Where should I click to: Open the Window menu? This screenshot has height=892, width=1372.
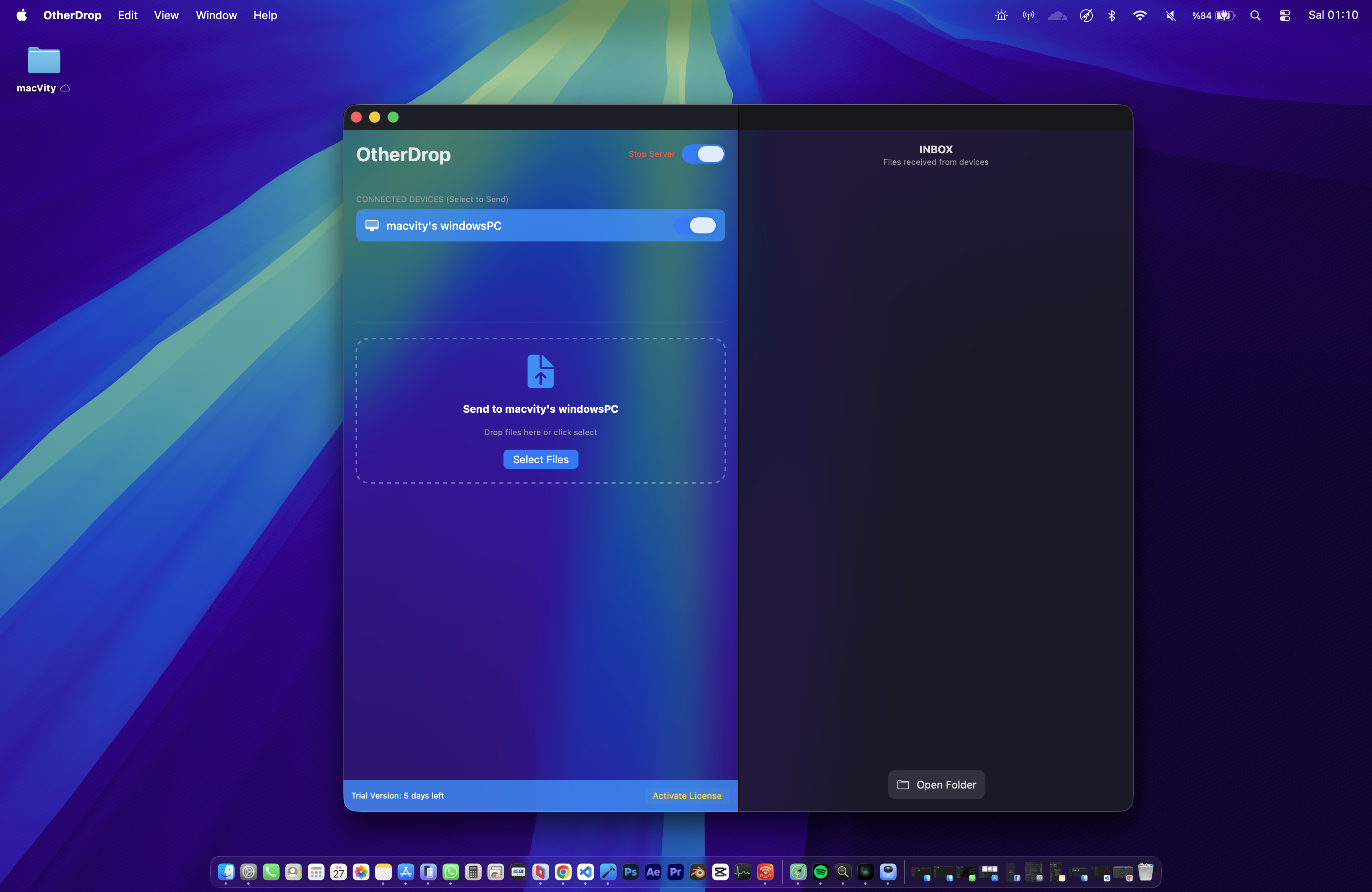click(x=216, y=16)
